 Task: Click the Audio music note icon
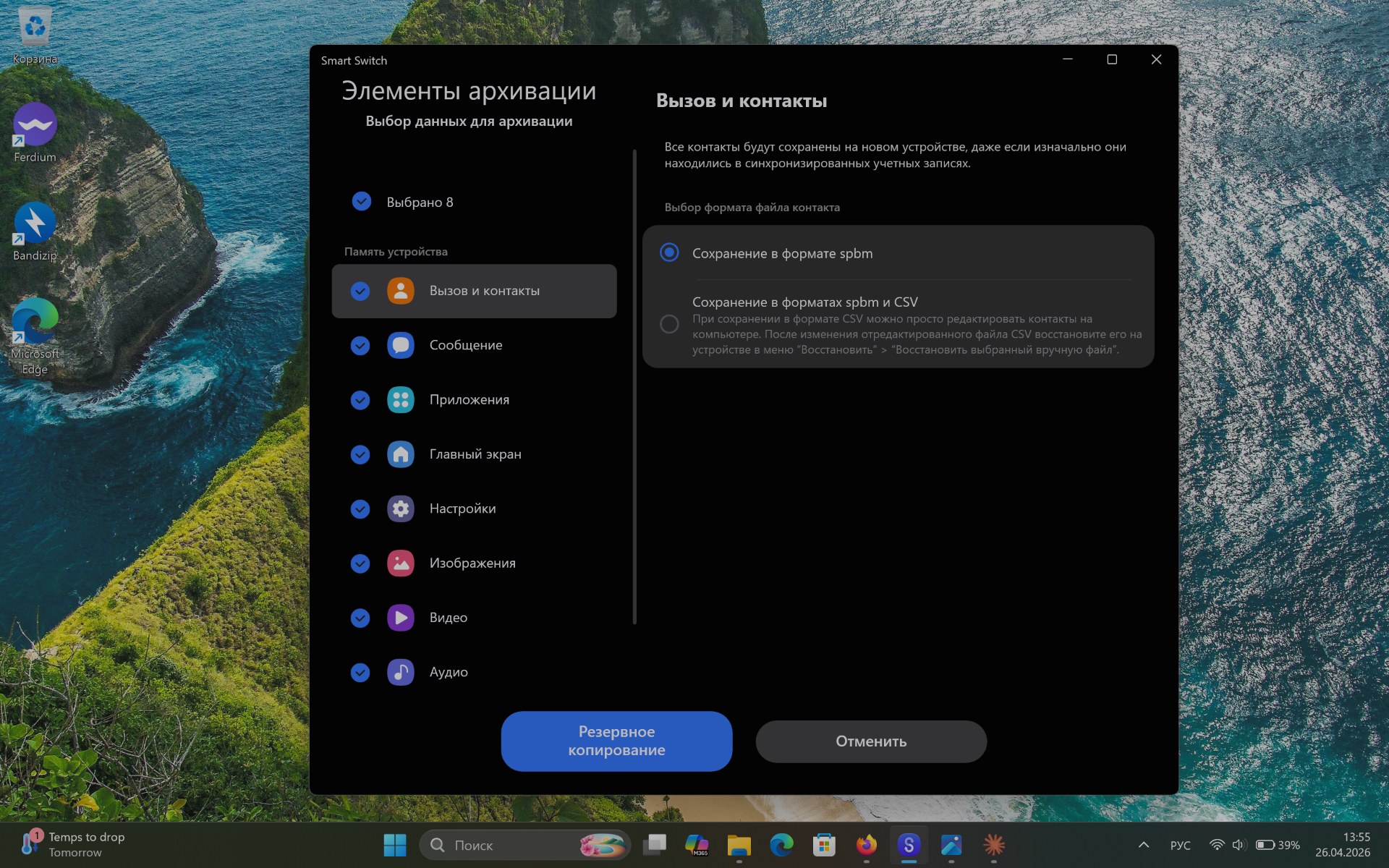pyautogui.click(x=400, y=672)
